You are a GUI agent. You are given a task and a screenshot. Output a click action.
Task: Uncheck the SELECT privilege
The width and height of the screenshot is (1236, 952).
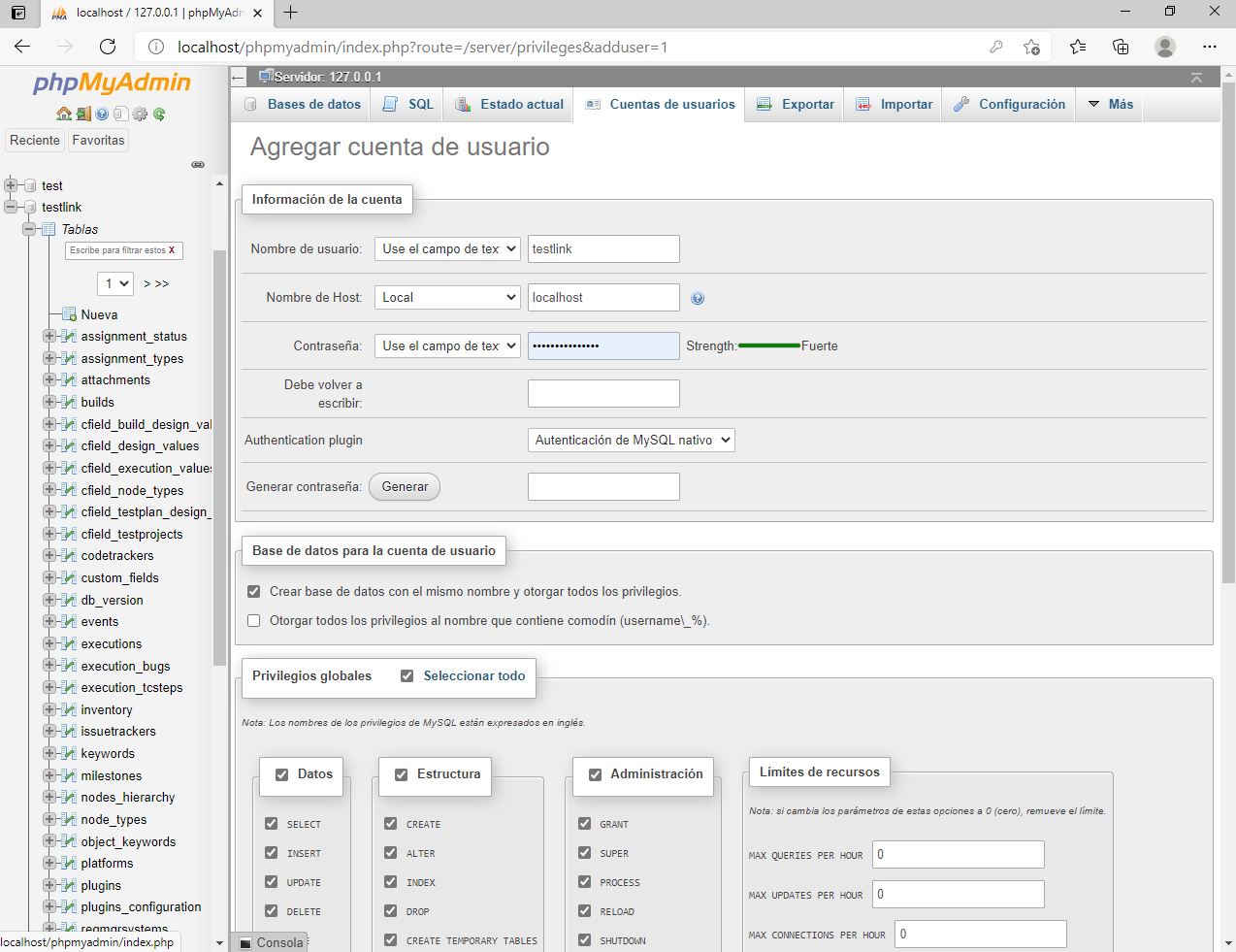[272, 824]
